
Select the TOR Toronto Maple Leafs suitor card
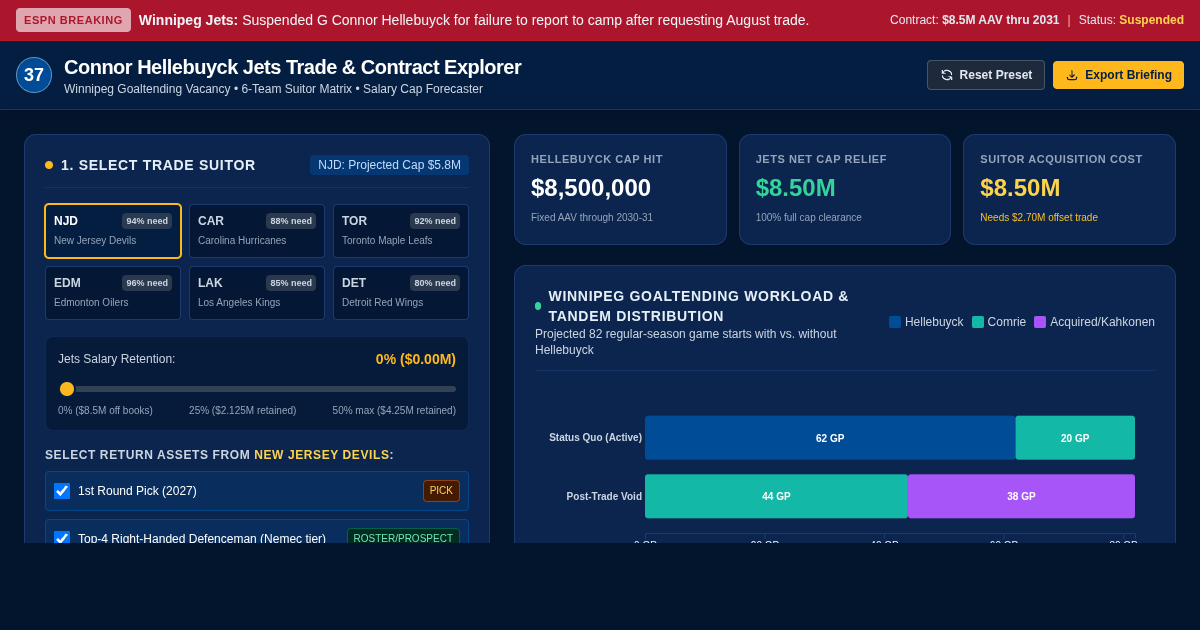(x=401, y=231)
